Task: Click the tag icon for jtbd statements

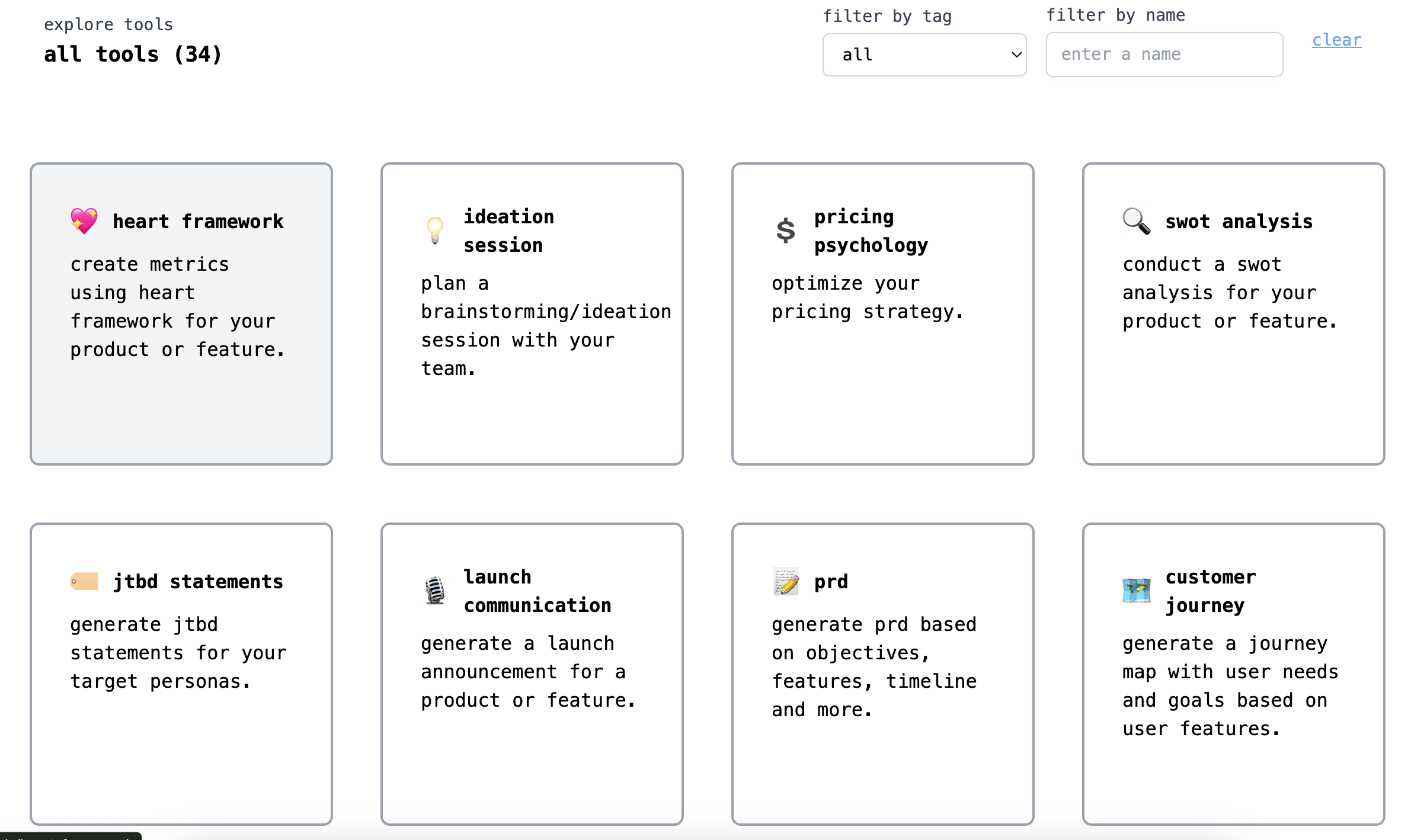Action: [x=84, y=582]
